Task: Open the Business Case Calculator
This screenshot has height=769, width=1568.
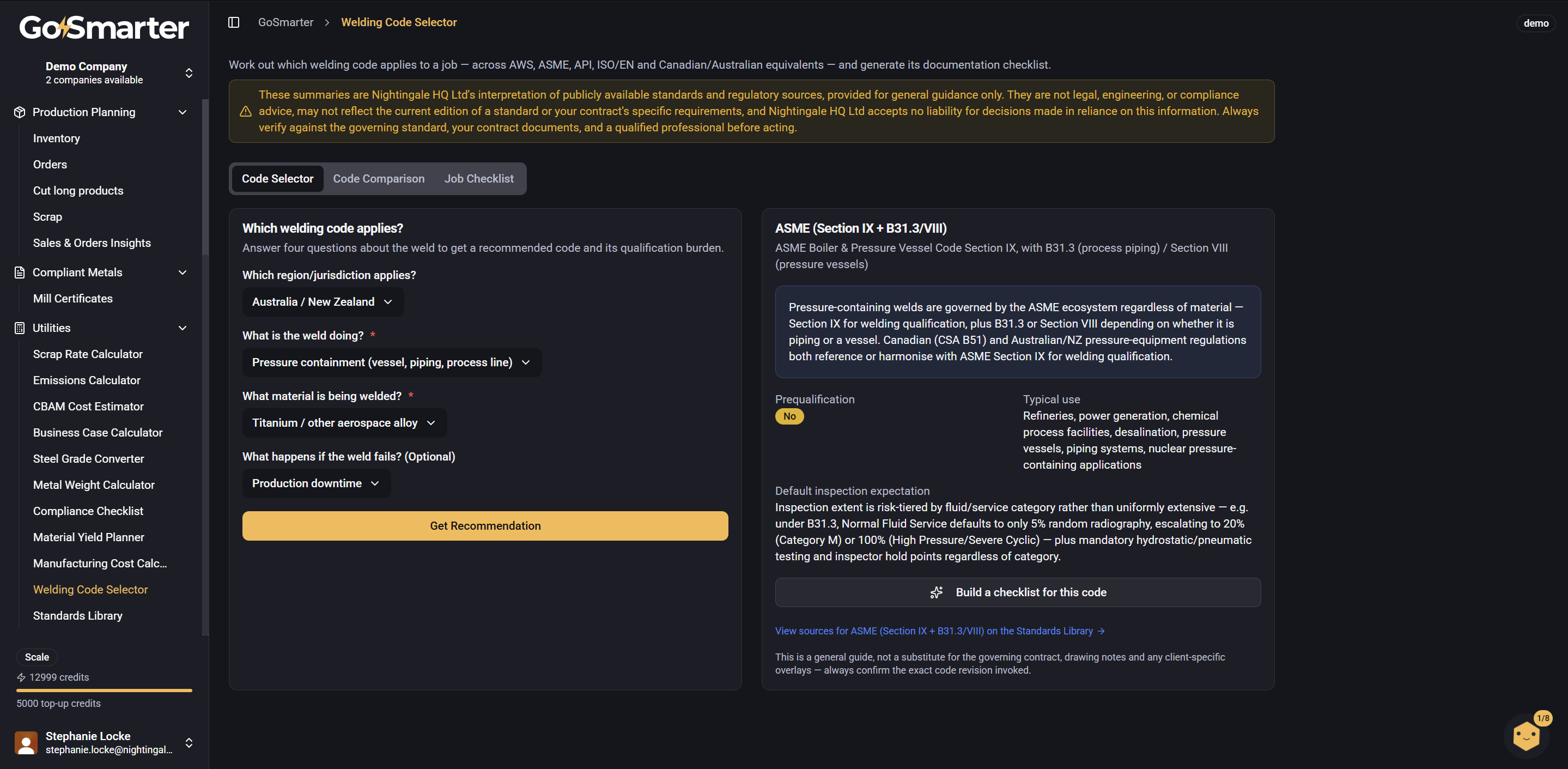Action: 98,432
